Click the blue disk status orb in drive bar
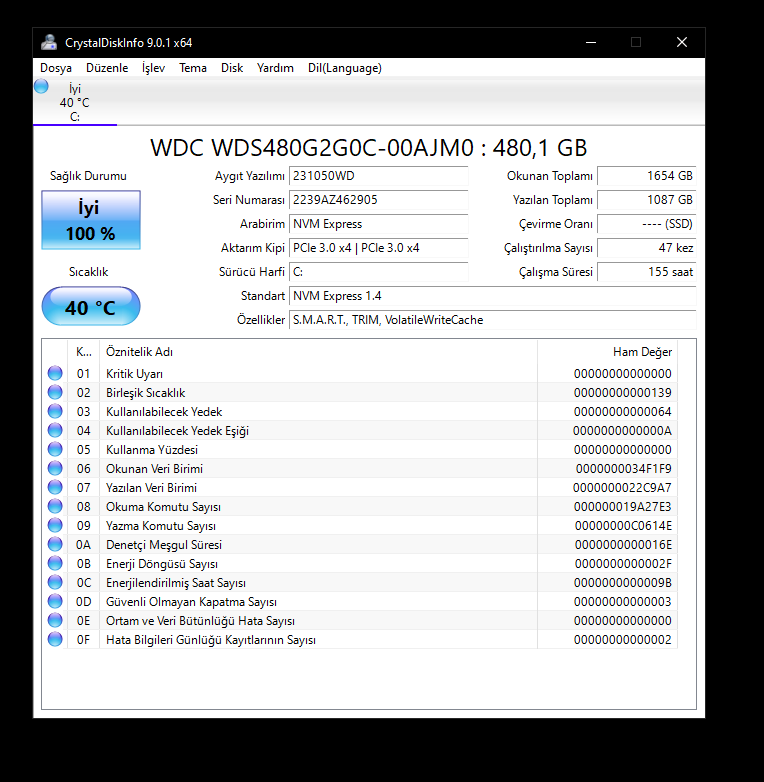The width and height of the screenshot is (764, 782). [41, 86]
